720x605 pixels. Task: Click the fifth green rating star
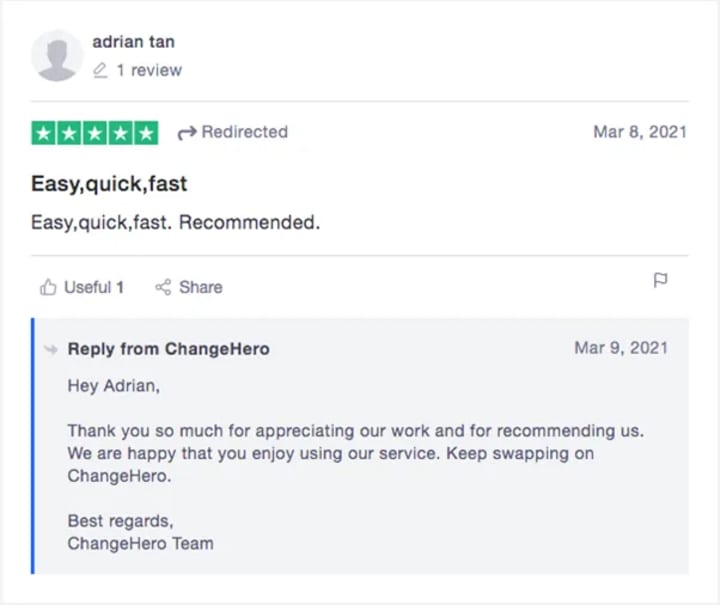[x=146, y=133]
